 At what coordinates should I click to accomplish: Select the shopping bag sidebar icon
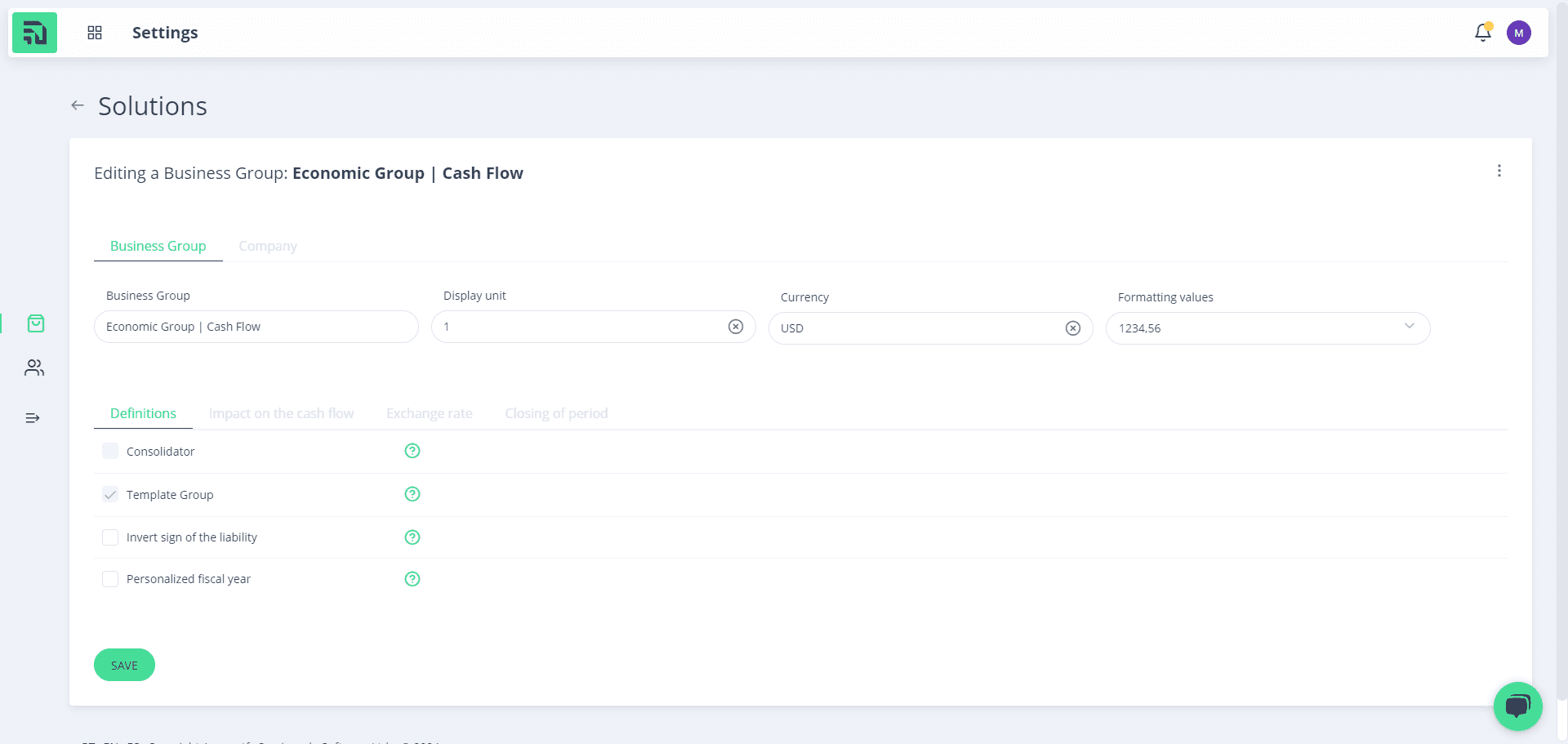click(x=36, y=323)
